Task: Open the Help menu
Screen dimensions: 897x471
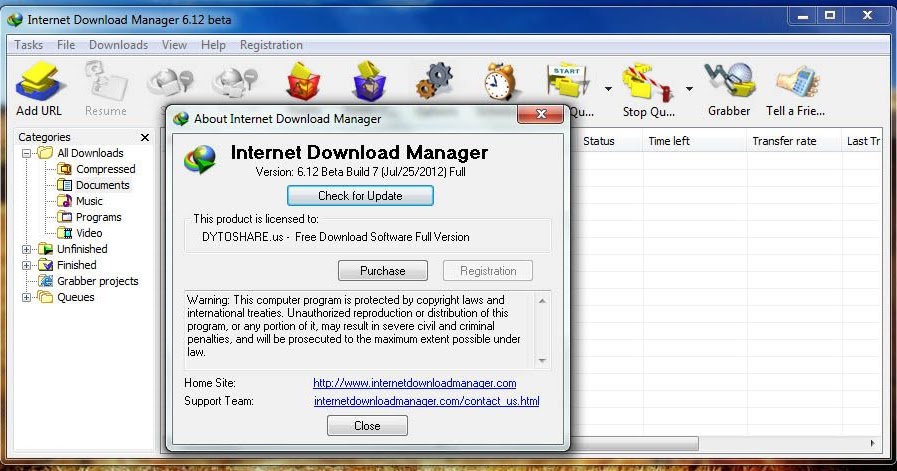Action: [213, 45]
